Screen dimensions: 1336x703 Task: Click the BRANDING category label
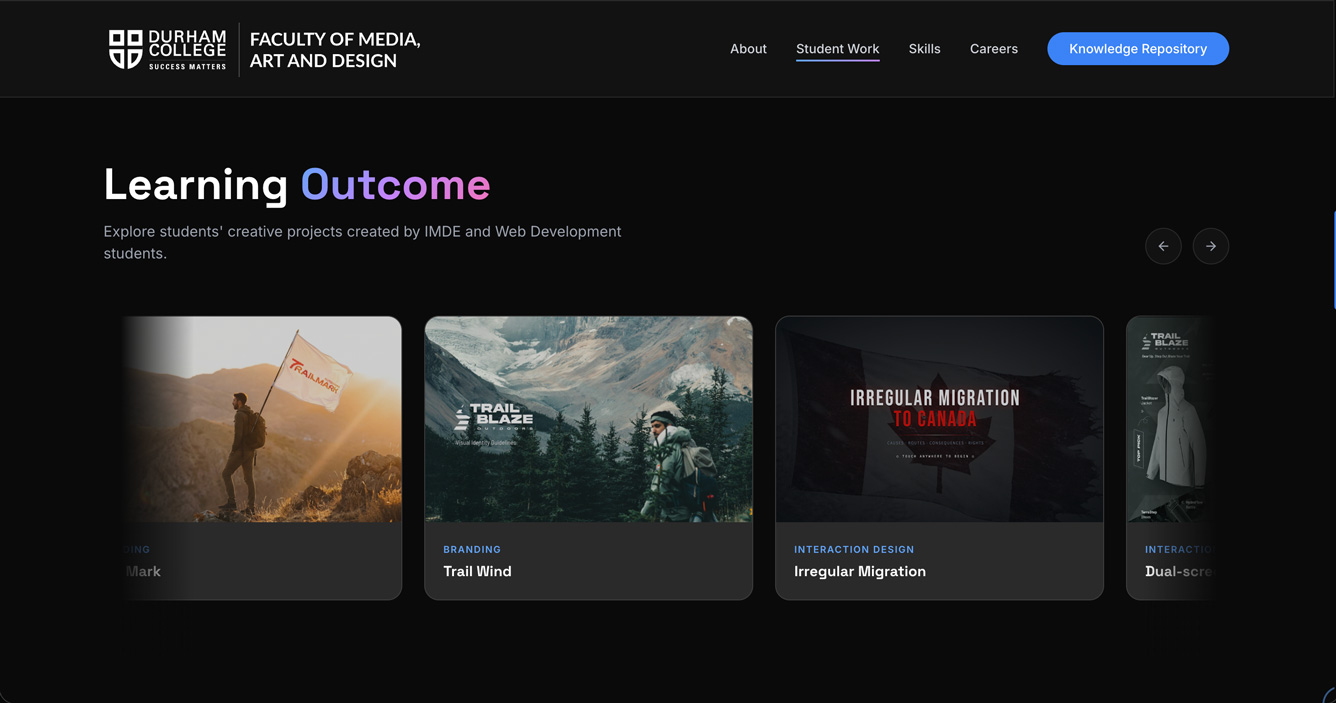pos(472,549)
